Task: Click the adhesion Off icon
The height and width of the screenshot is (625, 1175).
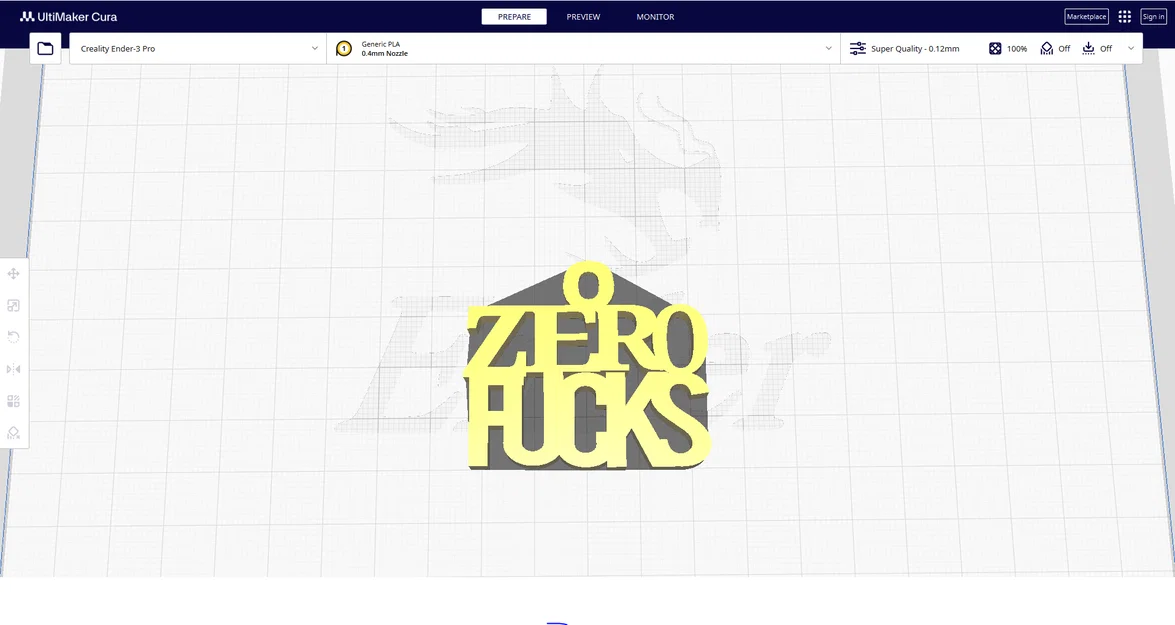Action: (x=1088, y=49)
